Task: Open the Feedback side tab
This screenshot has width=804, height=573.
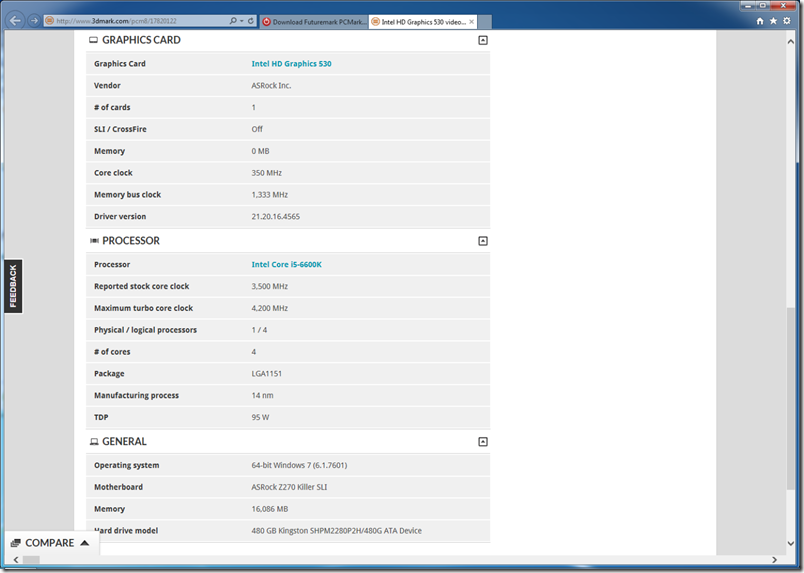Action: click(13, 286)
